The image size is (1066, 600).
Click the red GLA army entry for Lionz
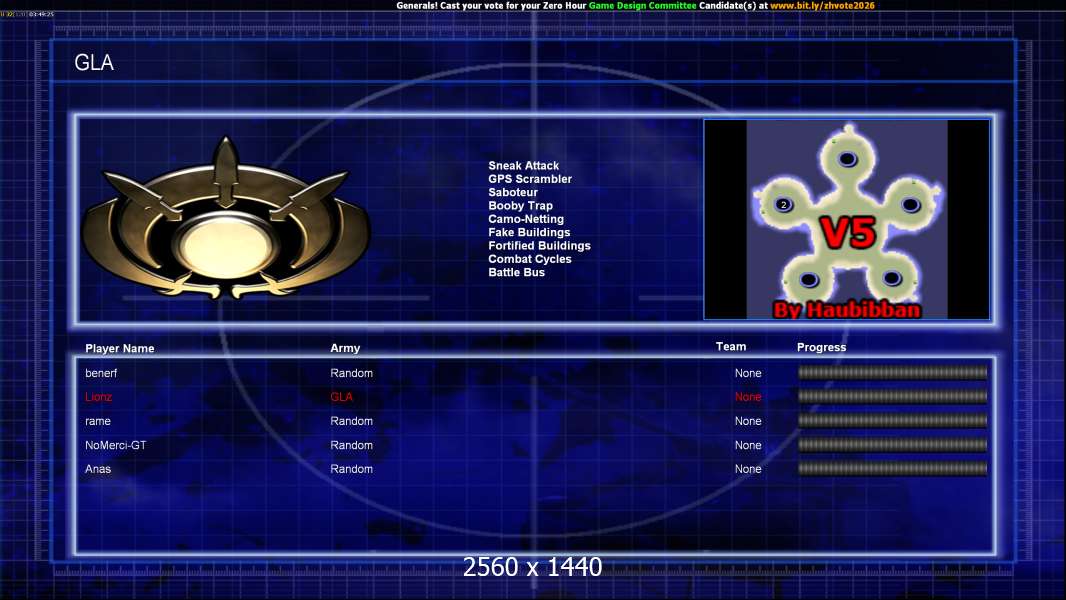(341, 397)
